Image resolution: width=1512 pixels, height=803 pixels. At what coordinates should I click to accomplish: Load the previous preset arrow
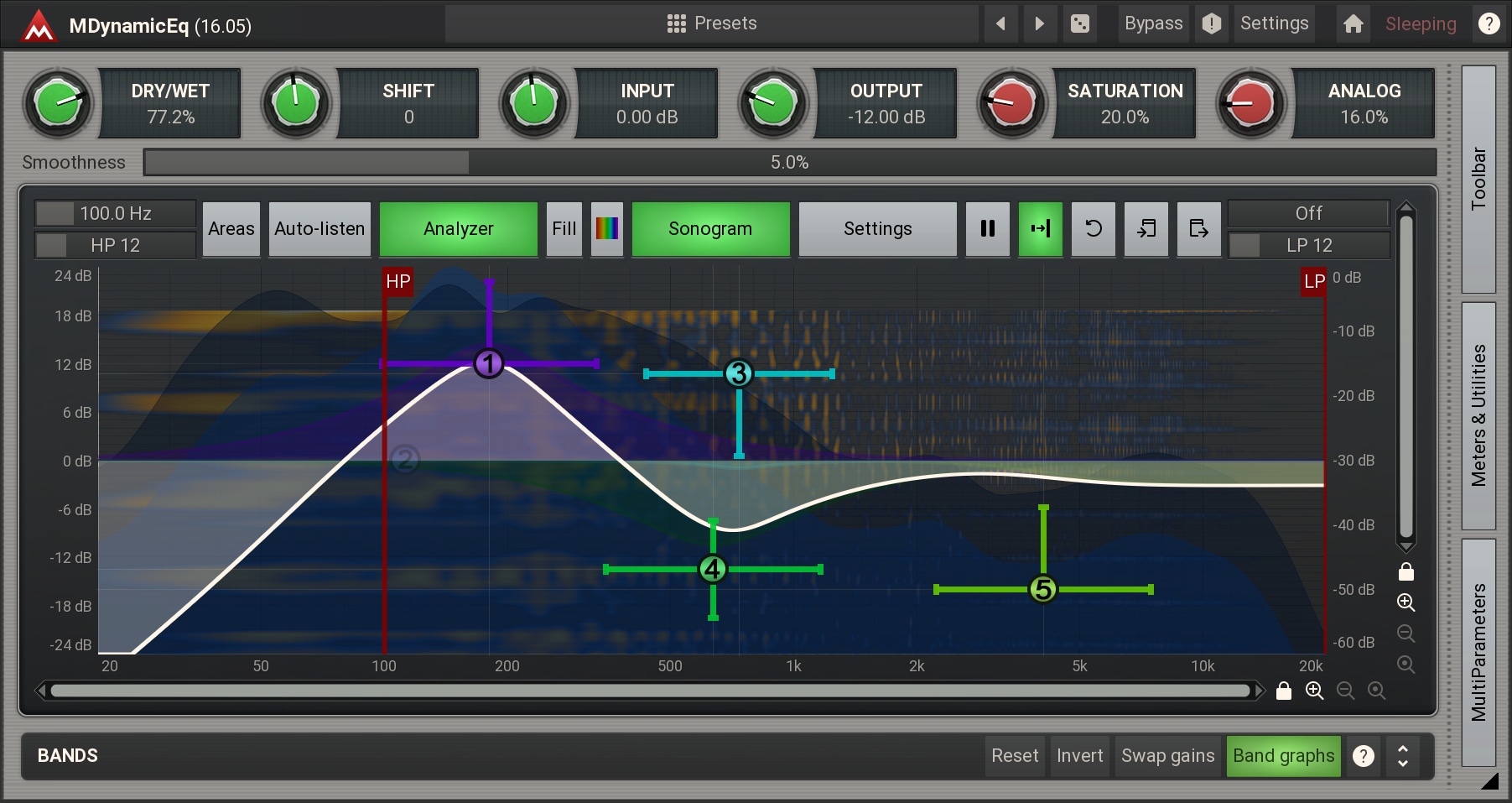coord(1000,23)
